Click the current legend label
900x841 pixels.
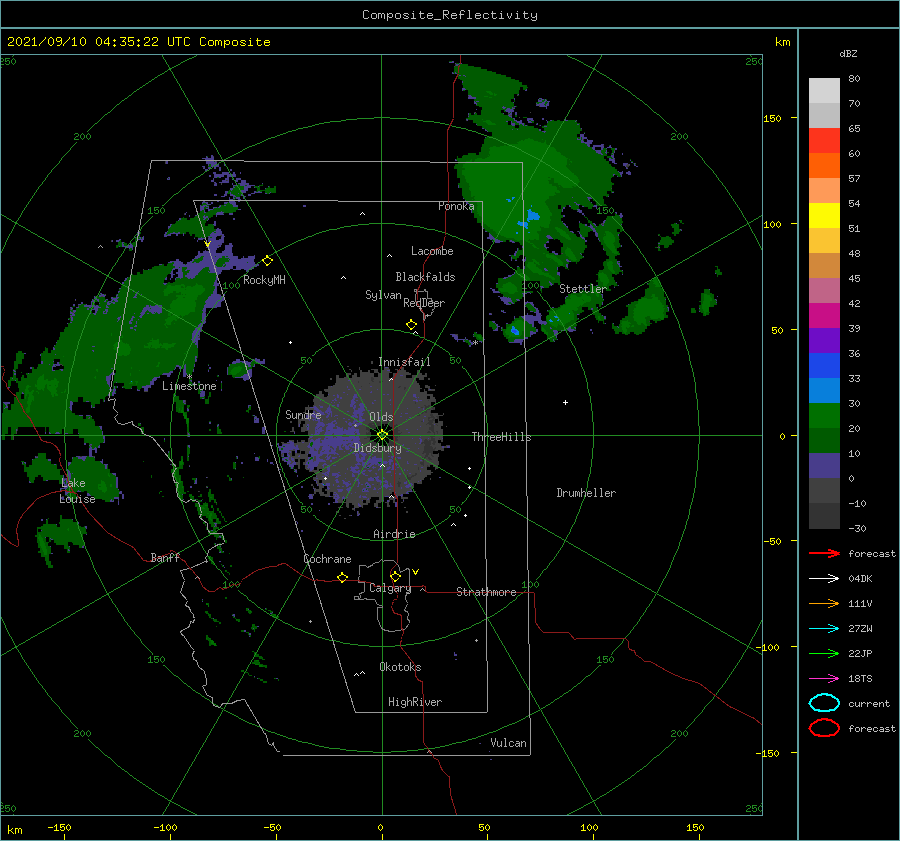click(869, 703)
